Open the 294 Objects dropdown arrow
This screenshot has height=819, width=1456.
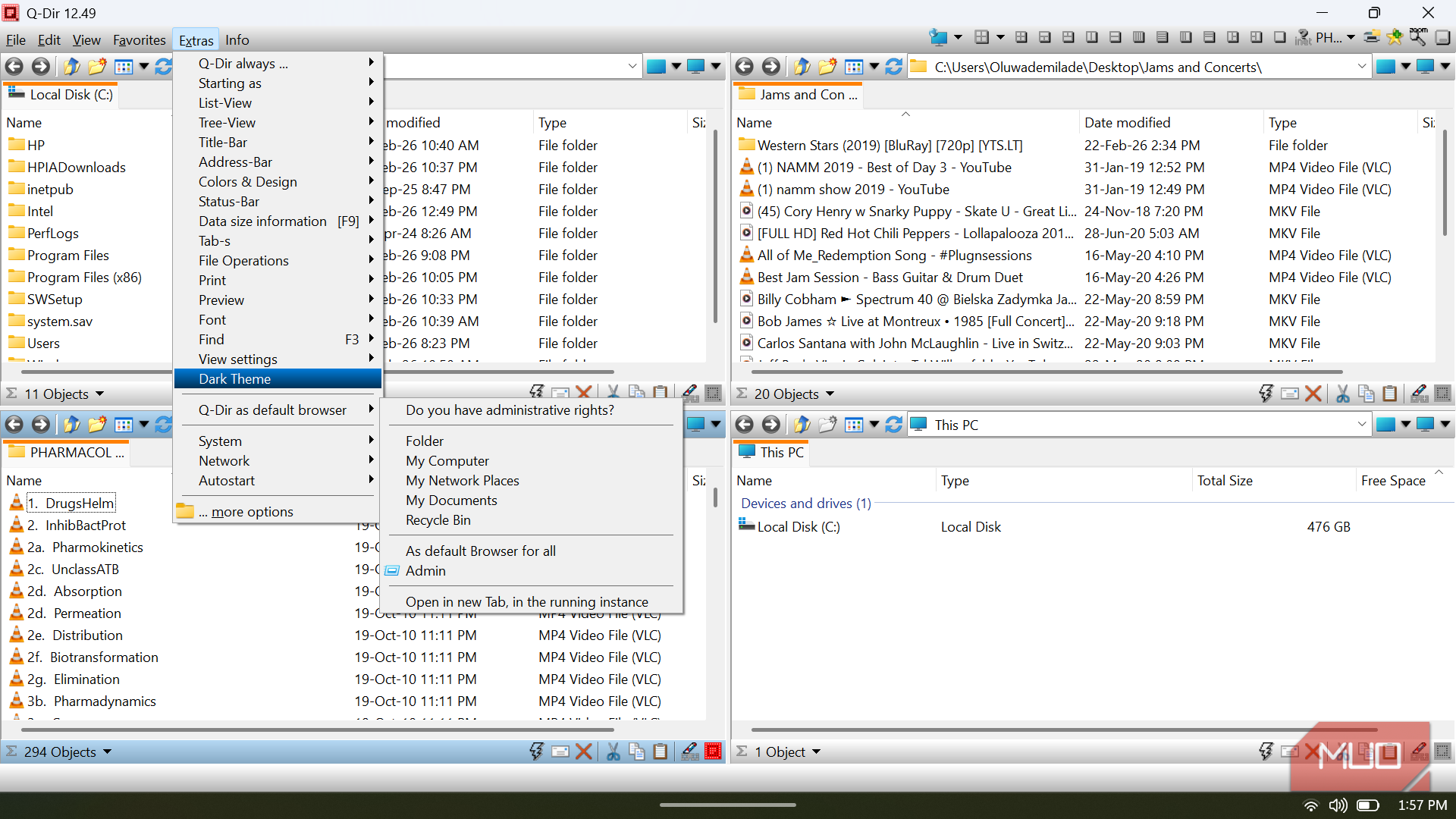107,752
